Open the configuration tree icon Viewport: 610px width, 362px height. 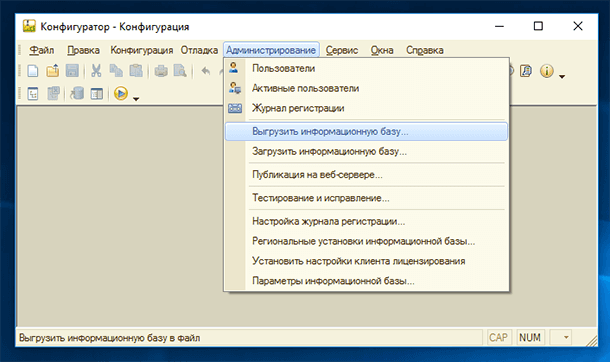coord(33,94)
